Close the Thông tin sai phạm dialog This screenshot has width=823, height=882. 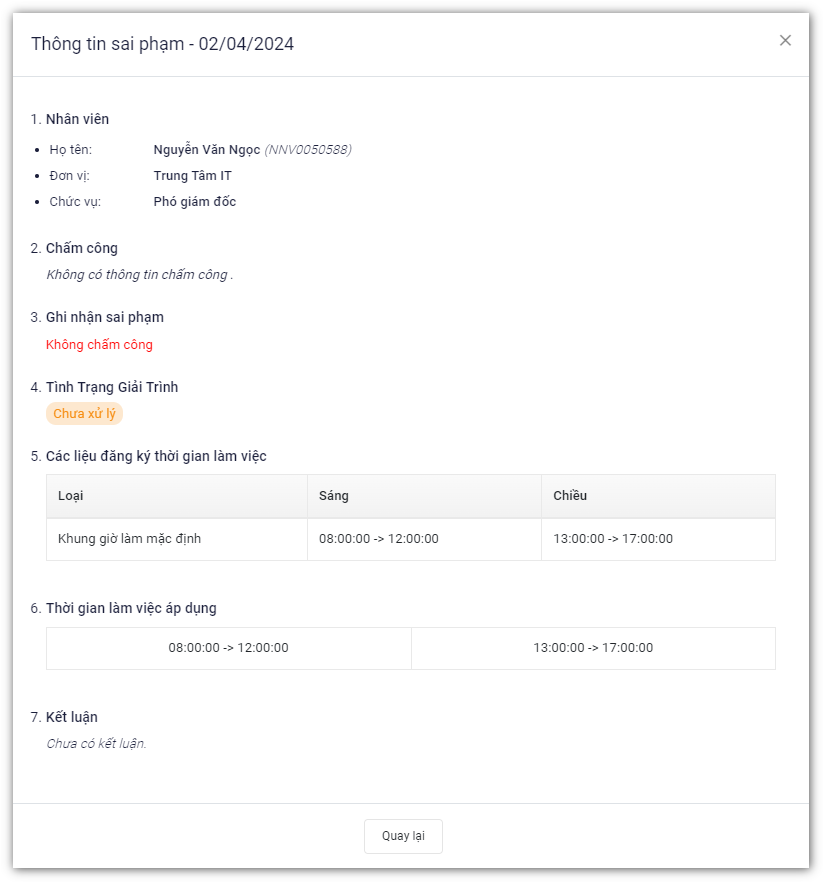(x=785, y=40)
